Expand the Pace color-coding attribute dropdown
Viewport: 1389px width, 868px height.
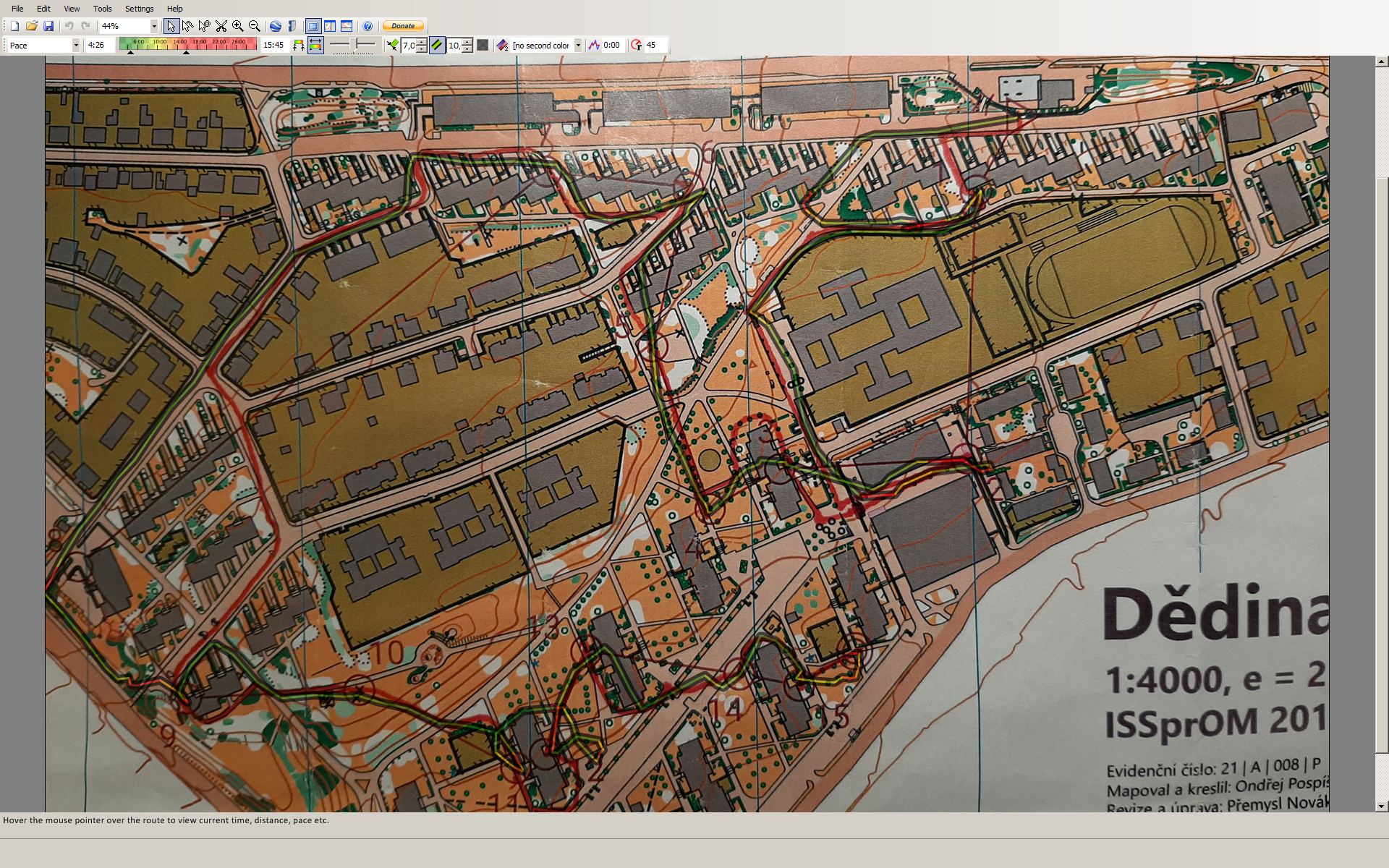tap(75, 45)
